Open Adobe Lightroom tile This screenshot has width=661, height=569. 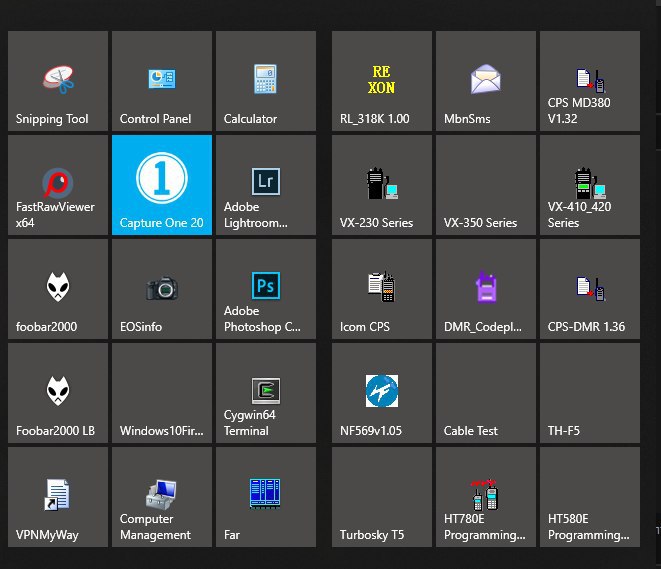[x=266, y=185]
